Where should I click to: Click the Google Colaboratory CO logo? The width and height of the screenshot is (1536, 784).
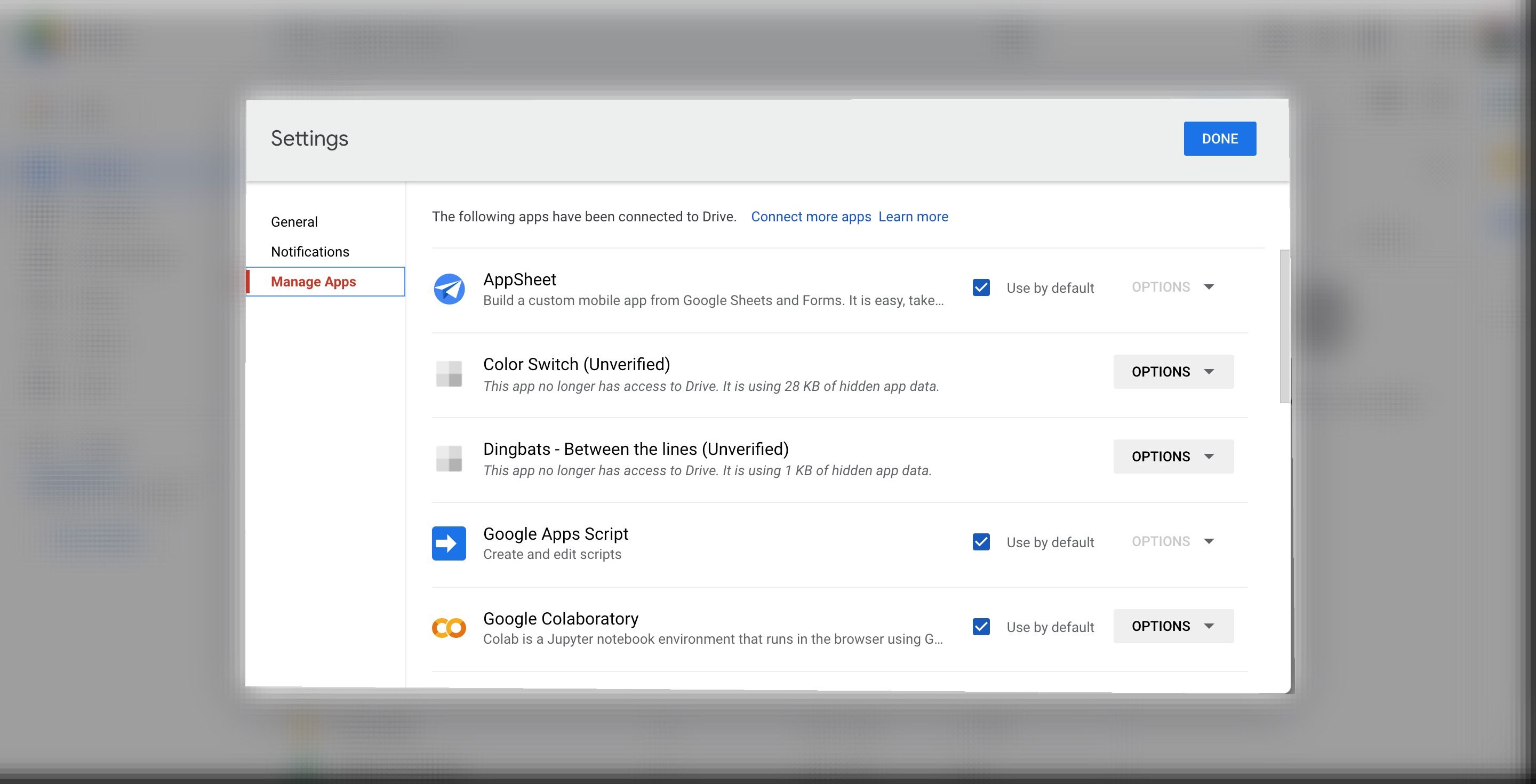449,627
